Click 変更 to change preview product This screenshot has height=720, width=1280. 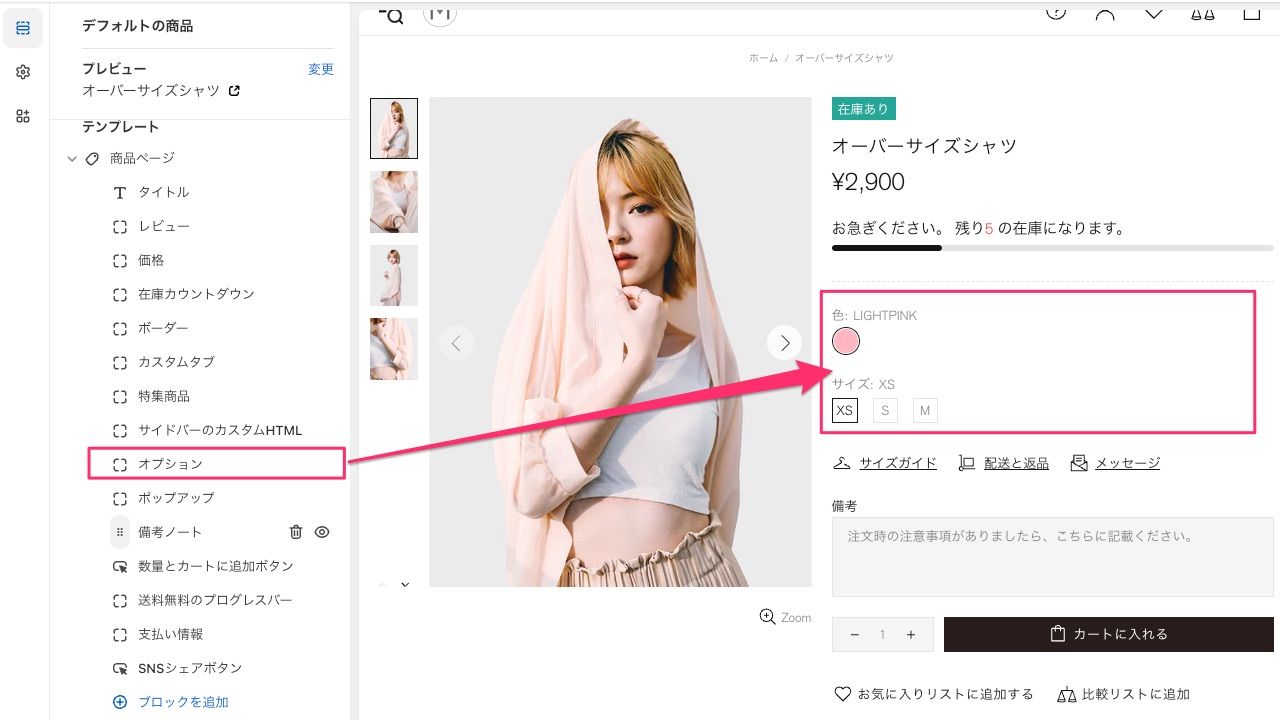(x=321, y=69)
